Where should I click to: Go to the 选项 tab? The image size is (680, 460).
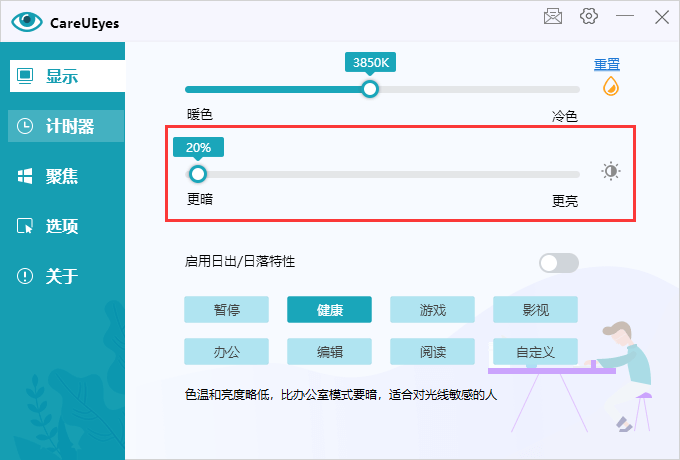[x=62, y=226]
